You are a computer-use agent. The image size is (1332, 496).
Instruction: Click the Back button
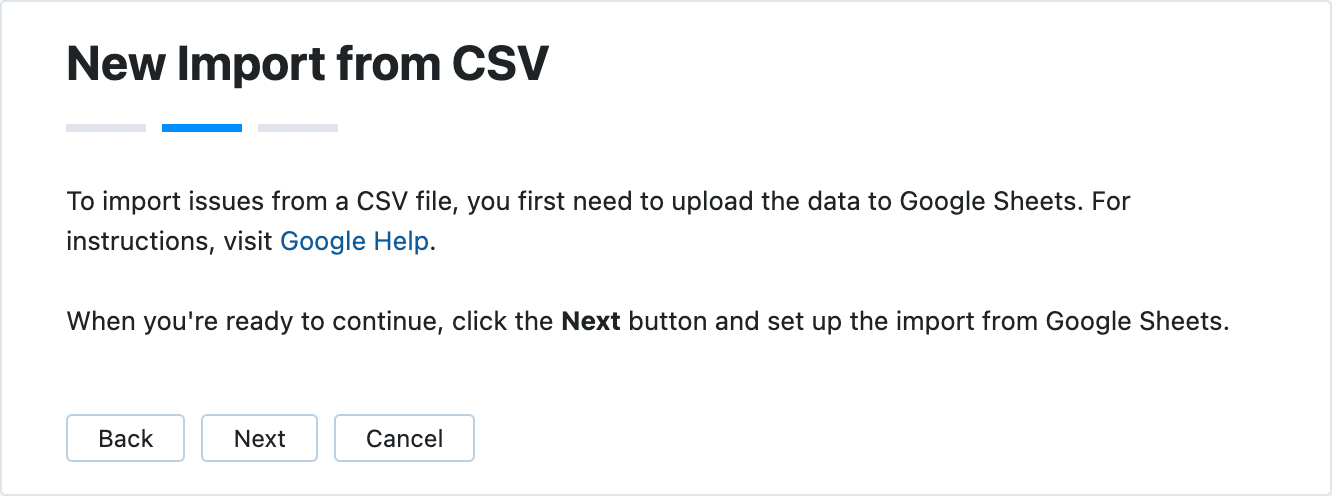pos(125,438)
